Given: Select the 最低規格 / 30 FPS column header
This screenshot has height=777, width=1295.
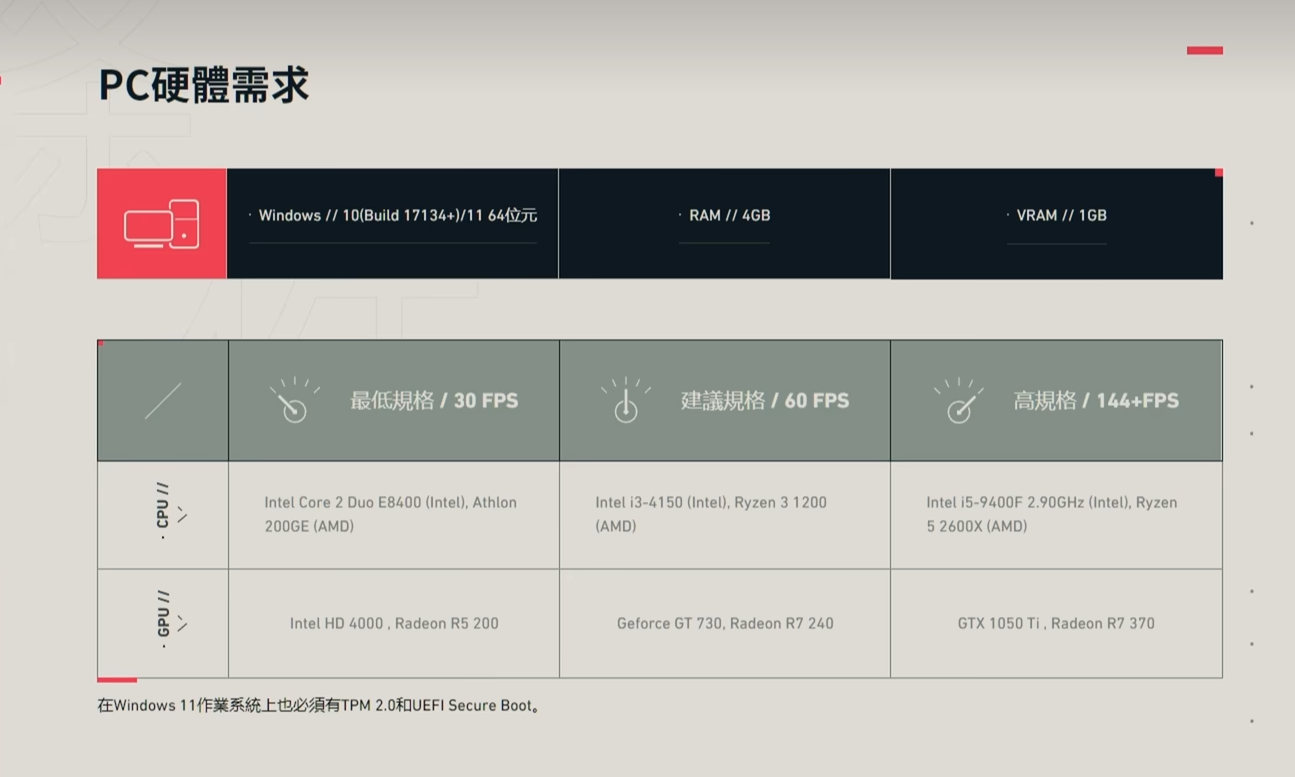Looking at the screenshot, I should coord(394,401).
